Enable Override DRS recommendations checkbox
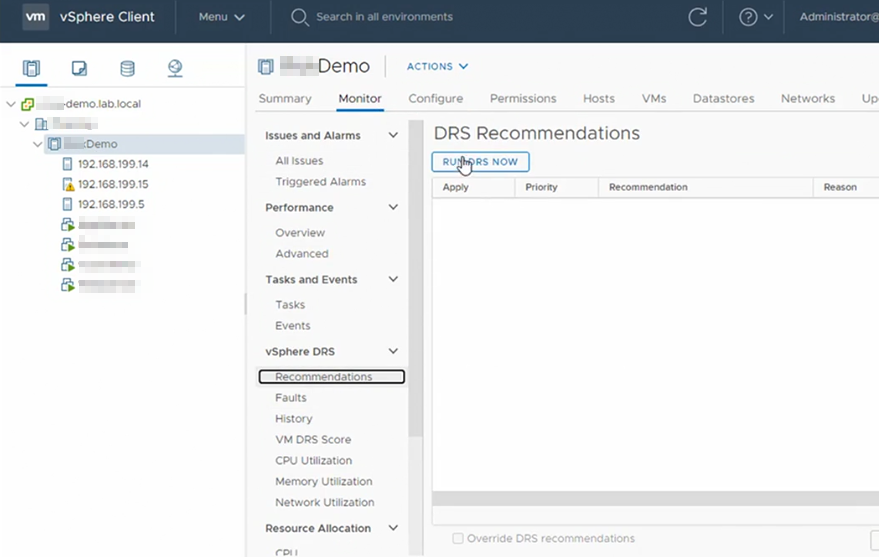Viewport: 879px width, 557px height. click(x=458, y=539)
